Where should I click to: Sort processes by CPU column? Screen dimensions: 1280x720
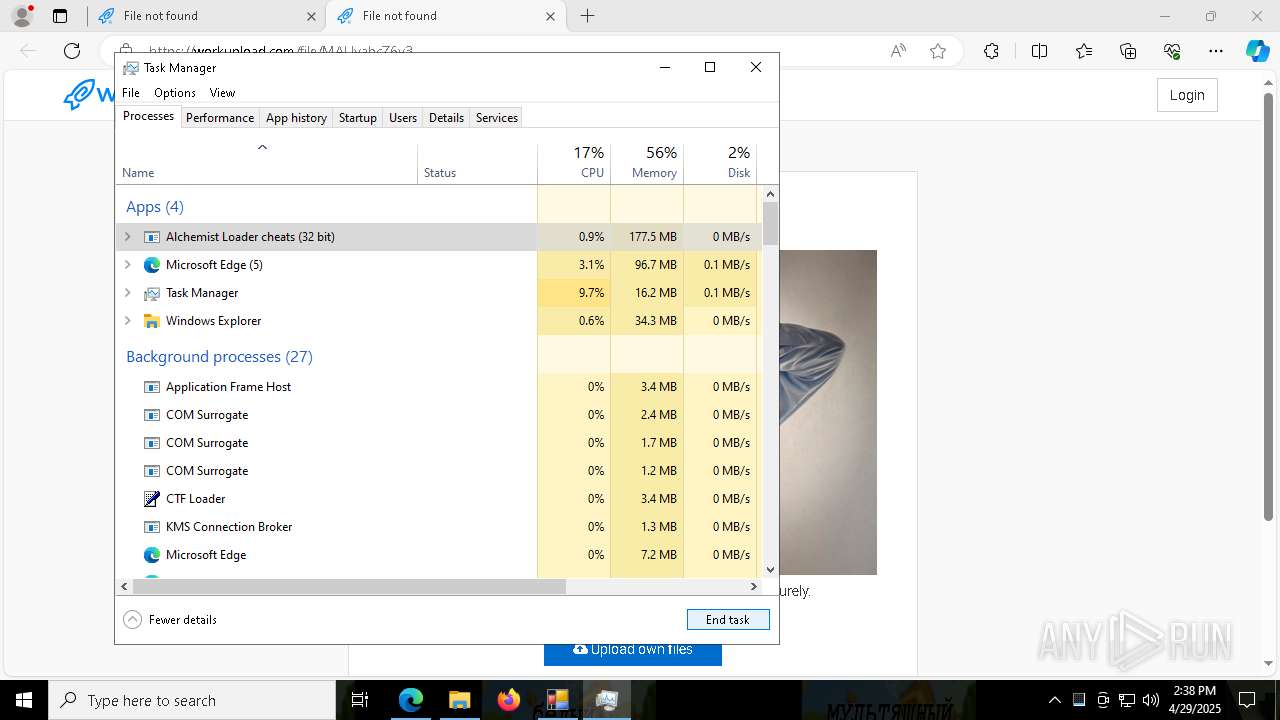(574, 164)
